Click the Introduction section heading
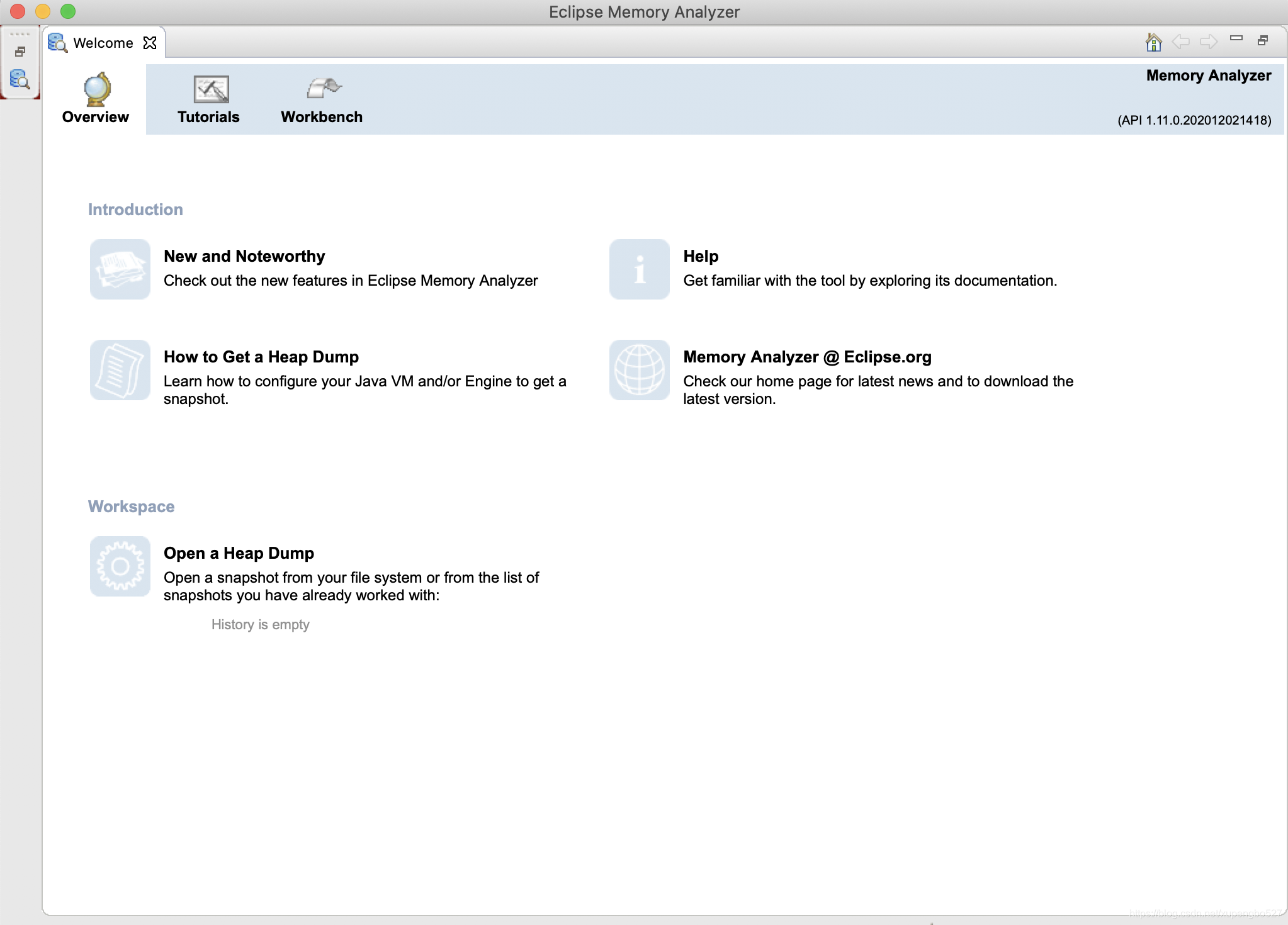This screenshot has width=1288, height=925. click(135, 210)
